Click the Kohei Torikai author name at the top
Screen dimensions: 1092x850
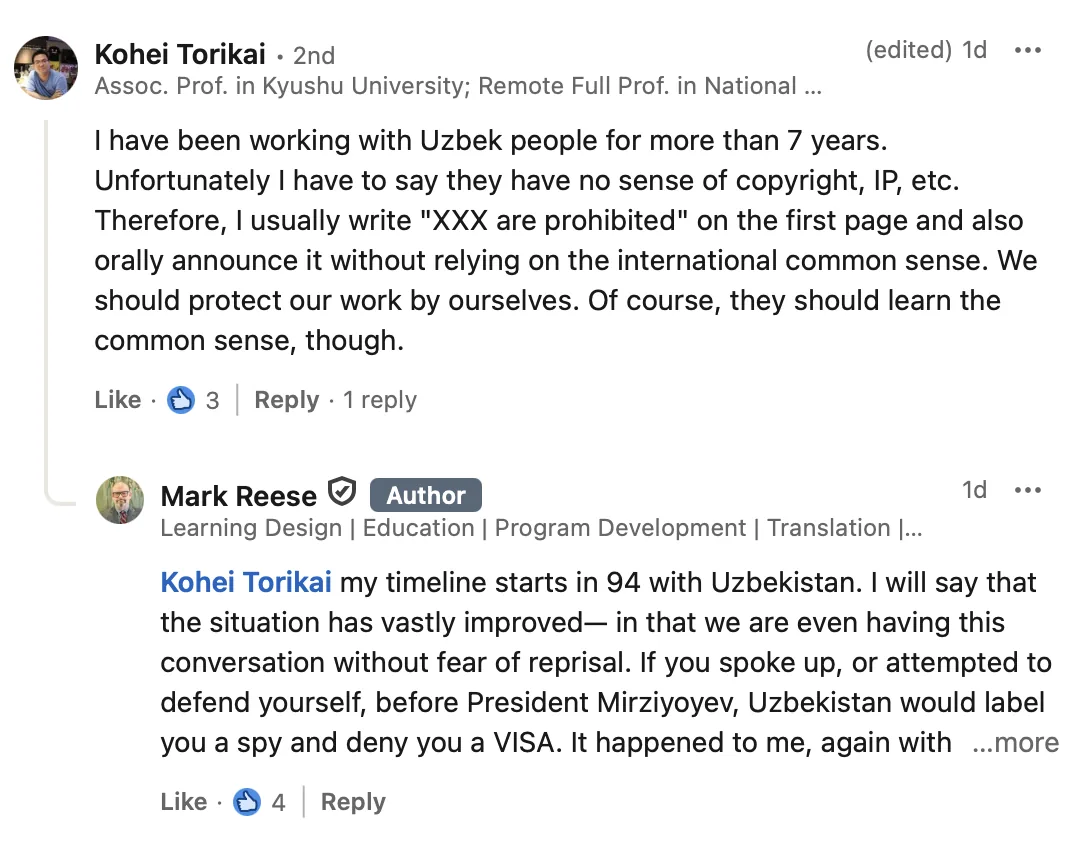180,54
